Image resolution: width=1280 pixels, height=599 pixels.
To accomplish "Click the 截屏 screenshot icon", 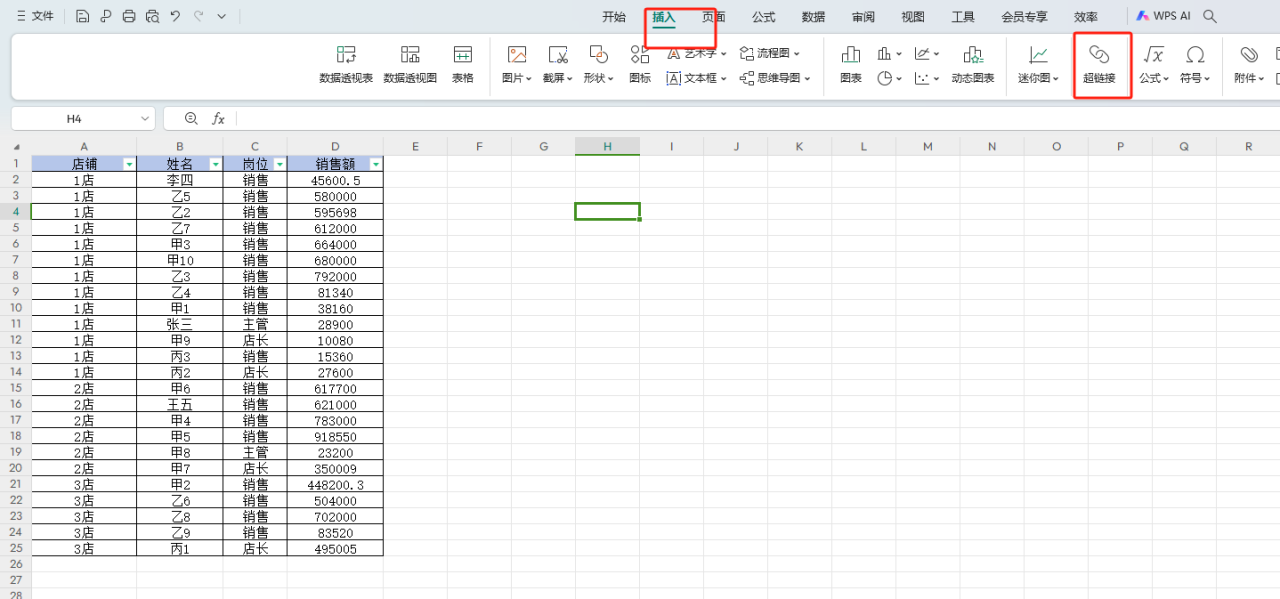I will pyautogui.click(x=558, y=55).
